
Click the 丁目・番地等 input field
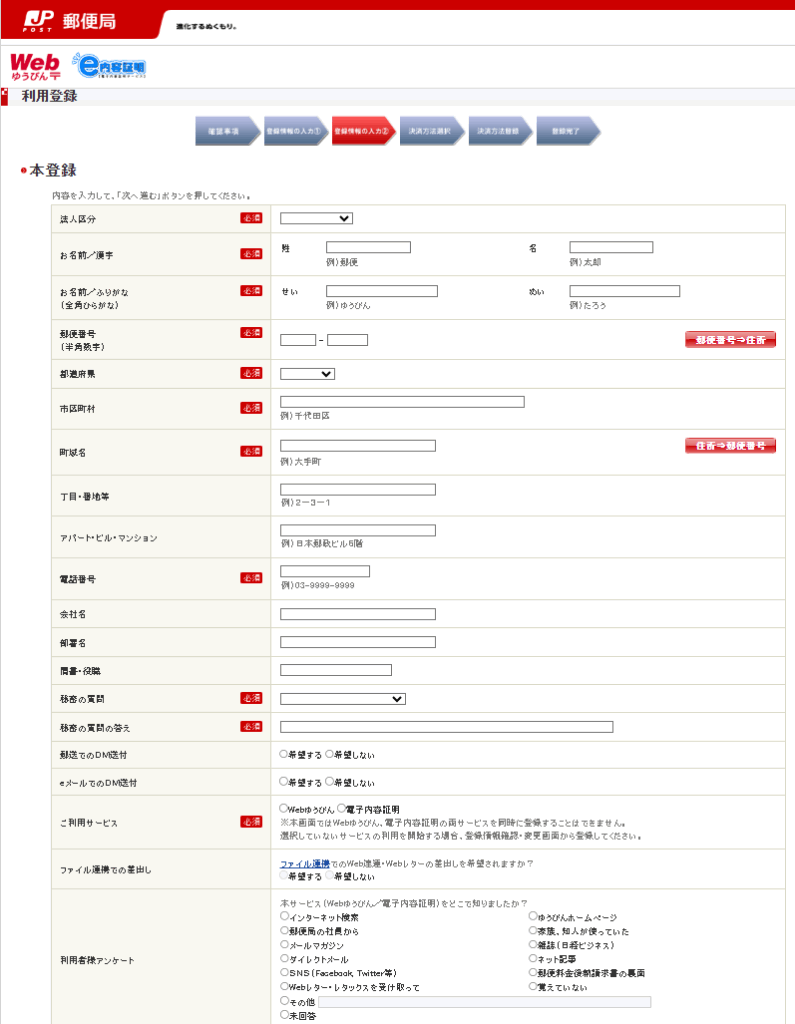358,490
